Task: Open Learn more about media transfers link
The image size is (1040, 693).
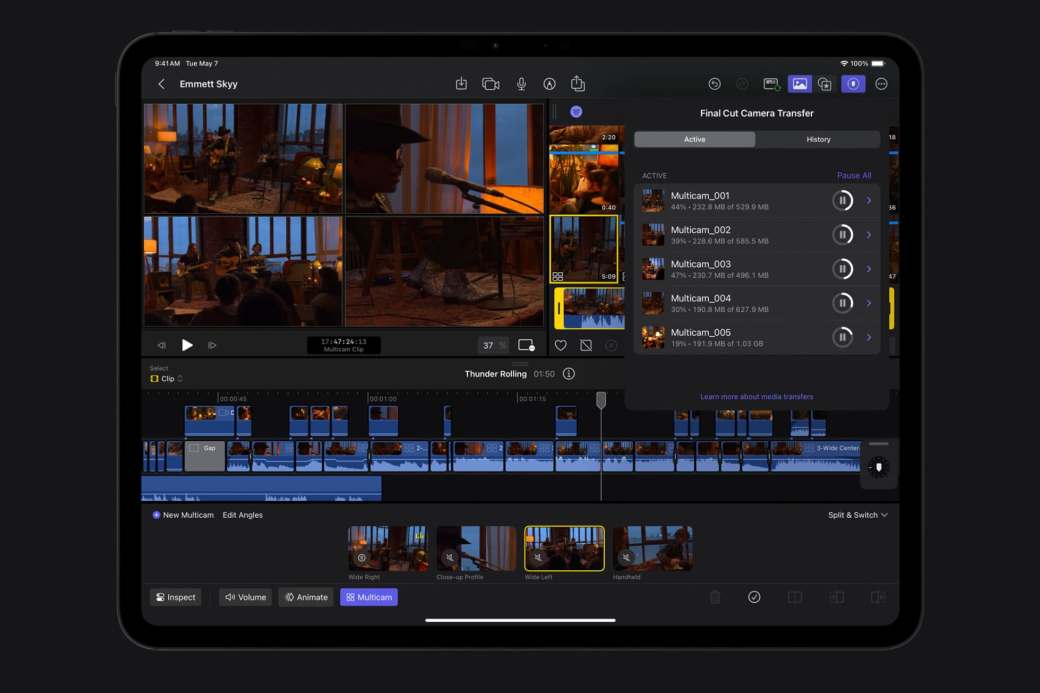Action: 756,397
